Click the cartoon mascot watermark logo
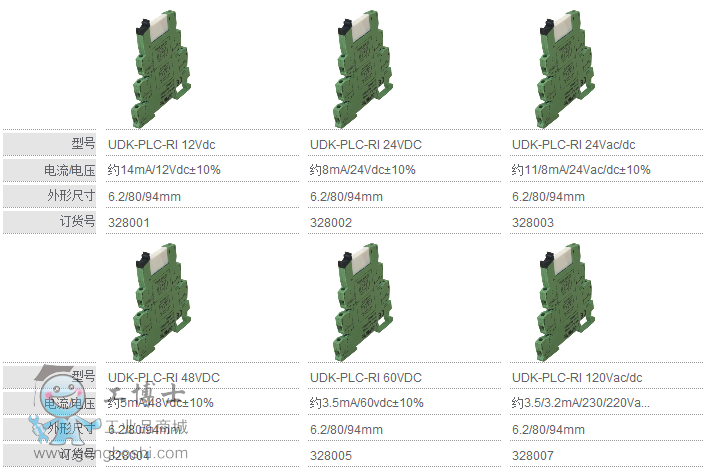 60,393
